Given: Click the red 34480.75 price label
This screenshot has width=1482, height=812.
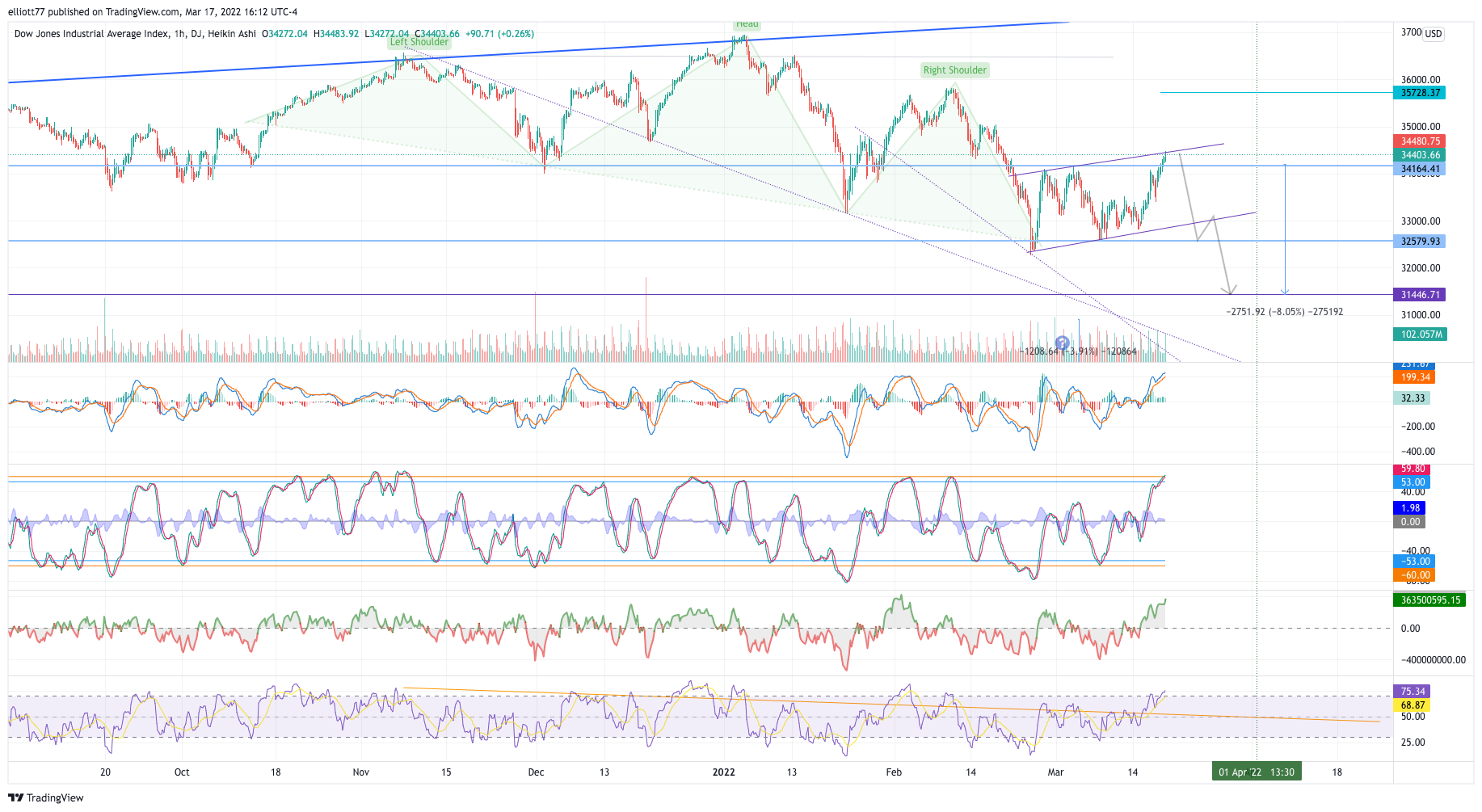Looking at the screenshot, I should coord(1420,141).
